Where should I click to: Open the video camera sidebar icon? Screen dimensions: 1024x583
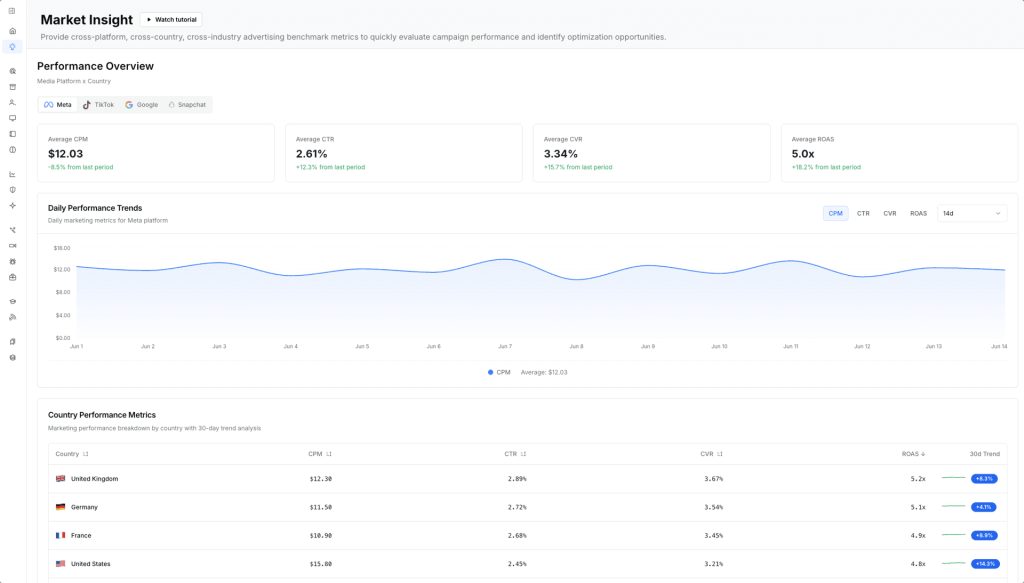12,245
